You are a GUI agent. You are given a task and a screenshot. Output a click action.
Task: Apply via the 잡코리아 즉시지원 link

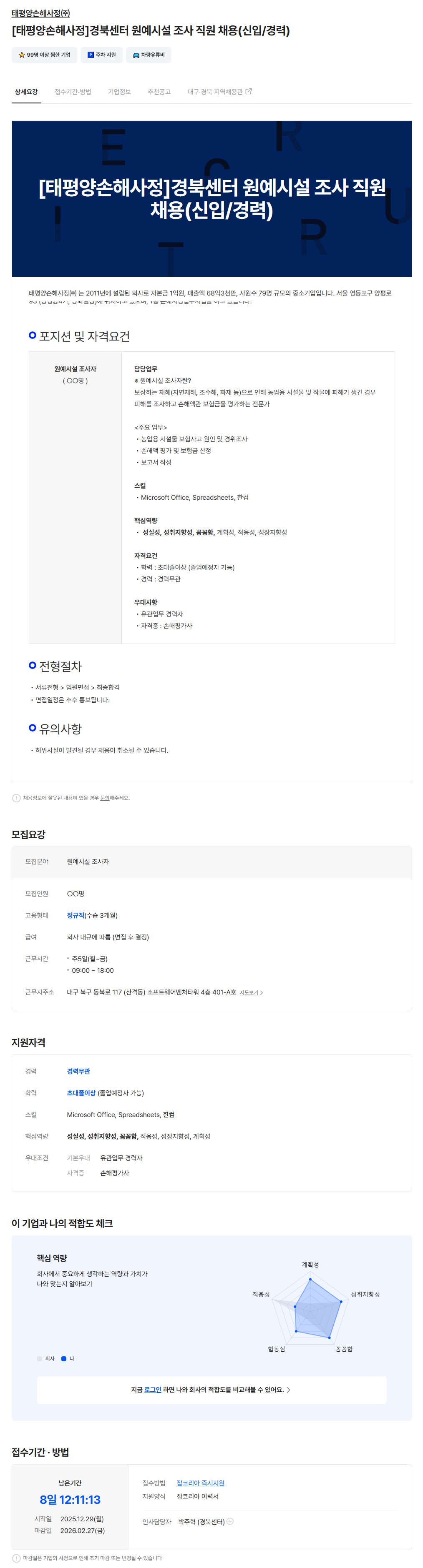(200, 1483)
